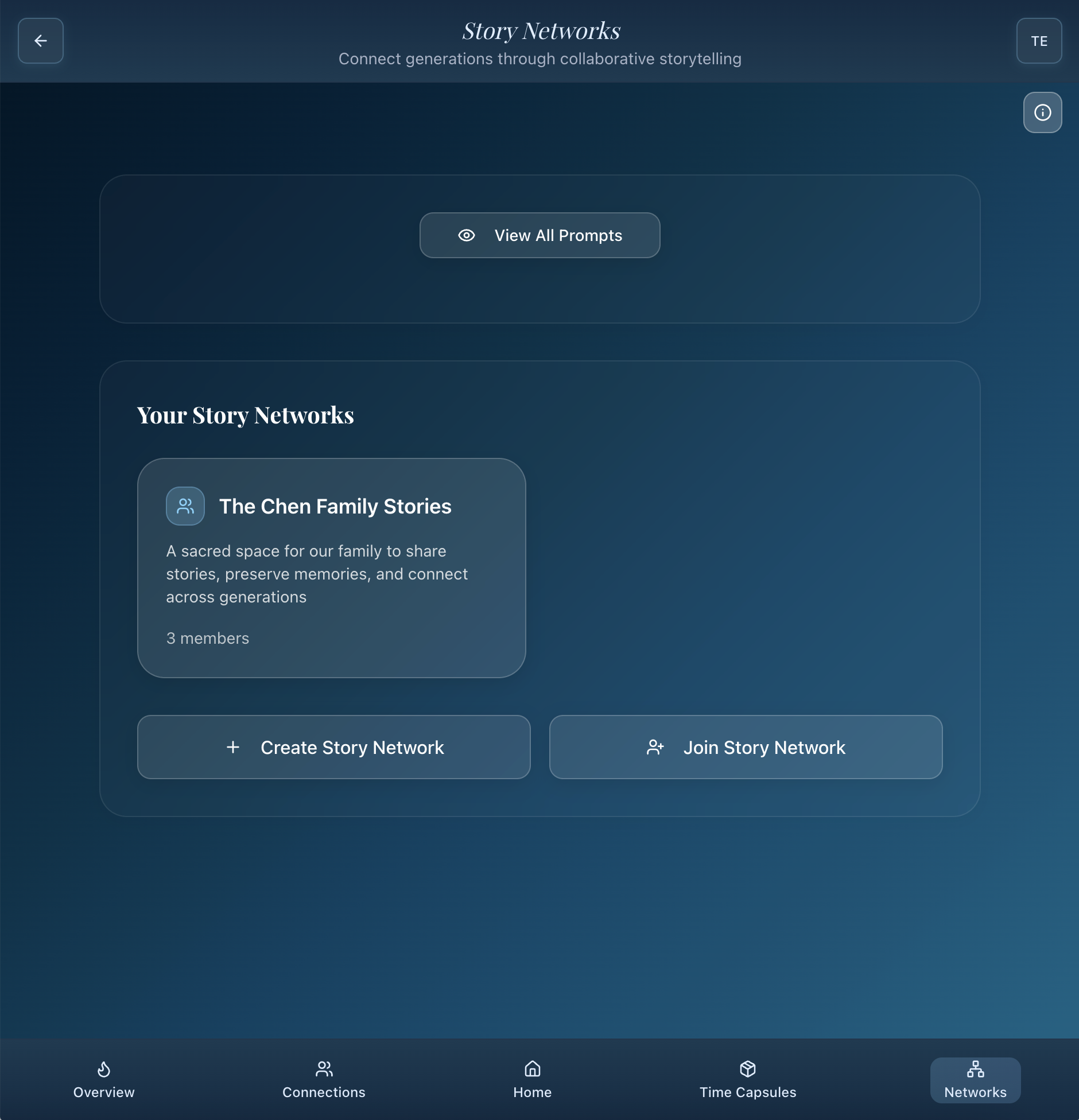Click the add-user icon on Join Story Network

point(655,747)
